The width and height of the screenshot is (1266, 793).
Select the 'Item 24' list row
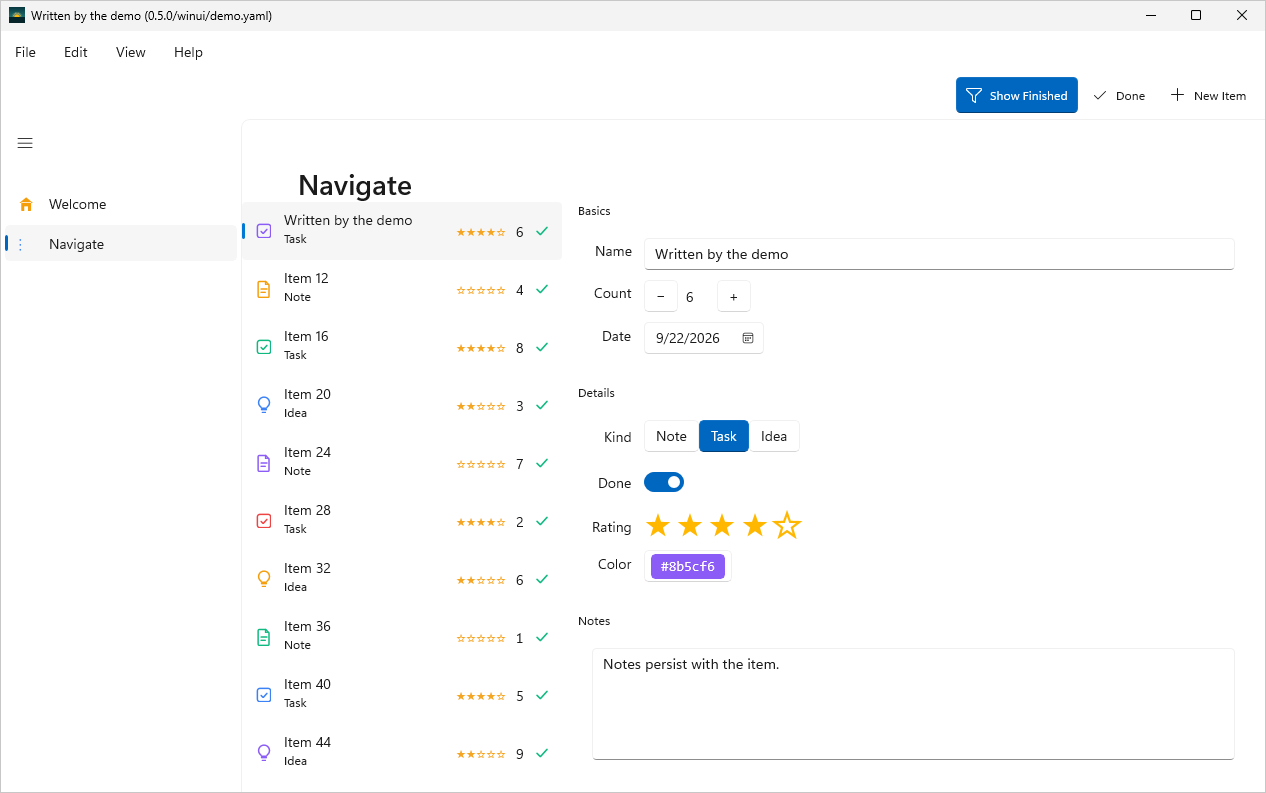click(402, 463)
